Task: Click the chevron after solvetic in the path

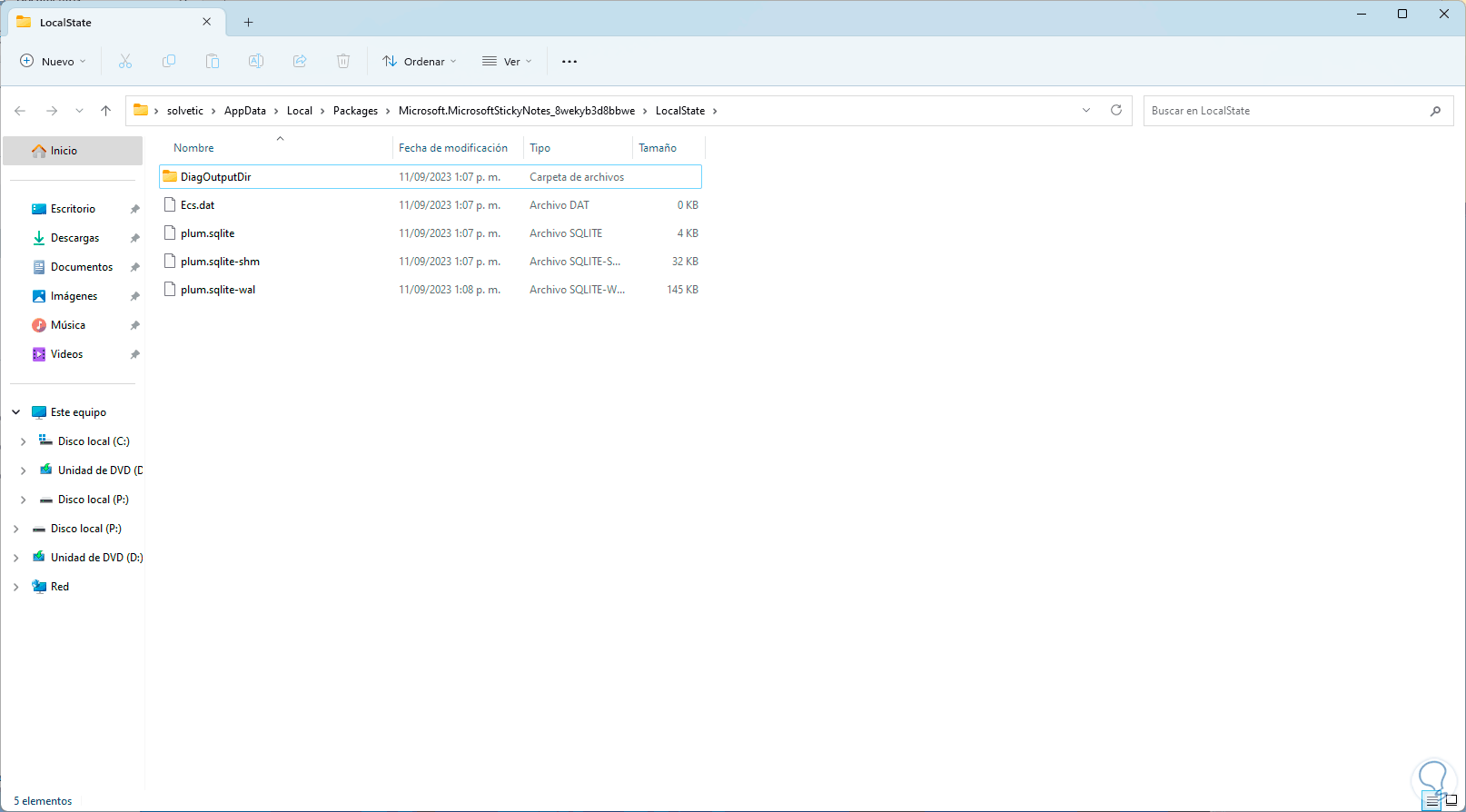Action: point(213,111)
